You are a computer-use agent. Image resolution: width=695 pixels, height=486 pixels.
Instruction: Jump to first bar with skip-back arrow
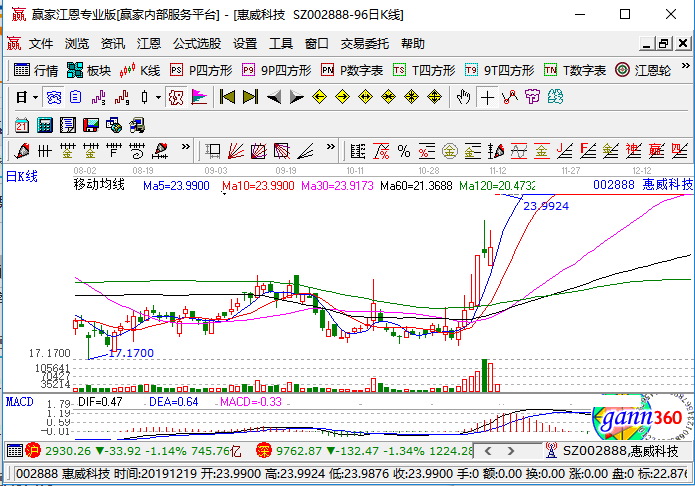[227, 97]
